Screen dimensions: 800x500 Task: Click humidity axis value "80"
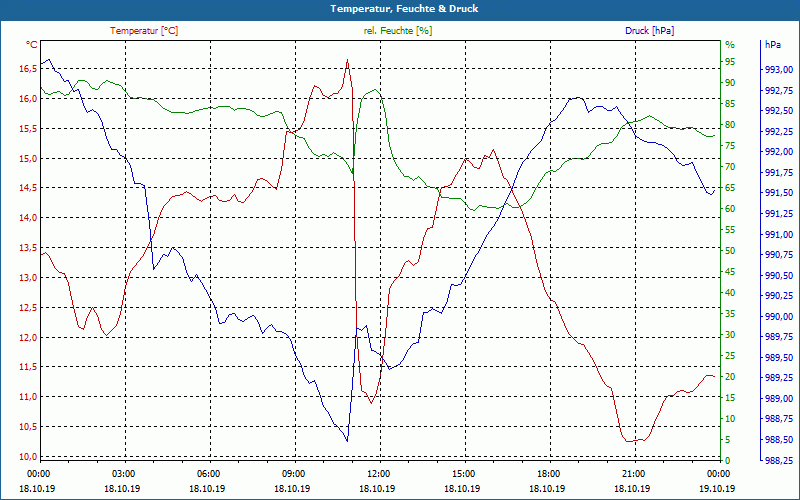pos(730,125)
